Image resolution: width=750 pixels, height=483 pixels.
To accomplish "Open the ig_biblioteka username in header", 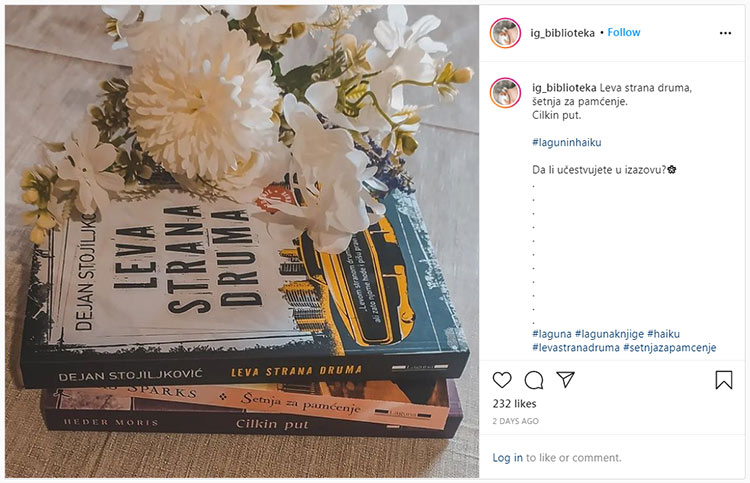I will (562, 33).
